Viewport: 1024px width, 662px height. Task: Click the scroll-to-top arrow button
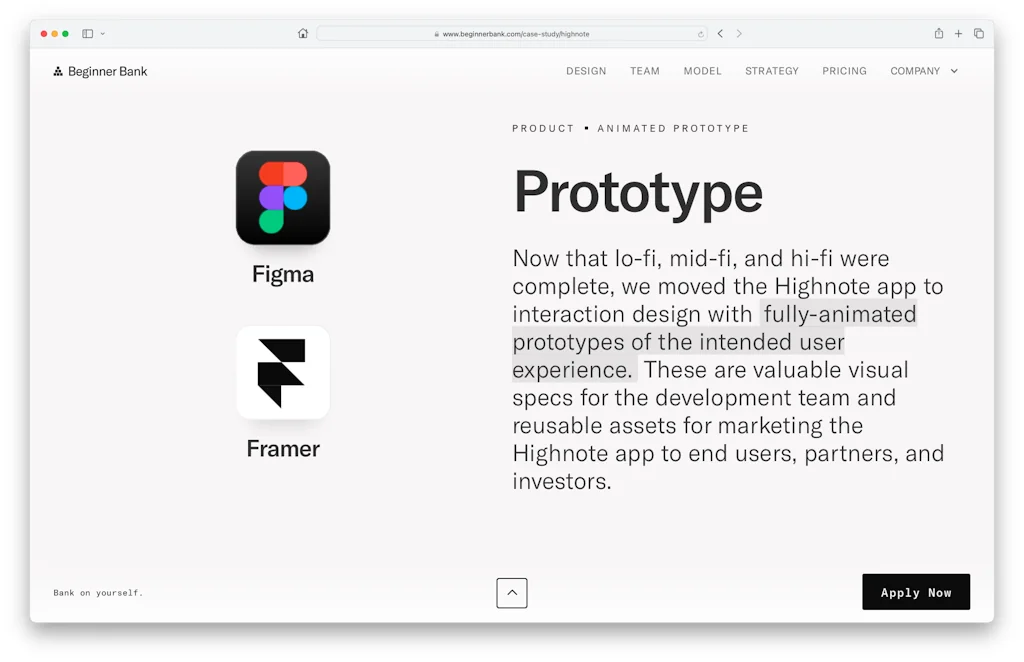[x=512, y=593]
